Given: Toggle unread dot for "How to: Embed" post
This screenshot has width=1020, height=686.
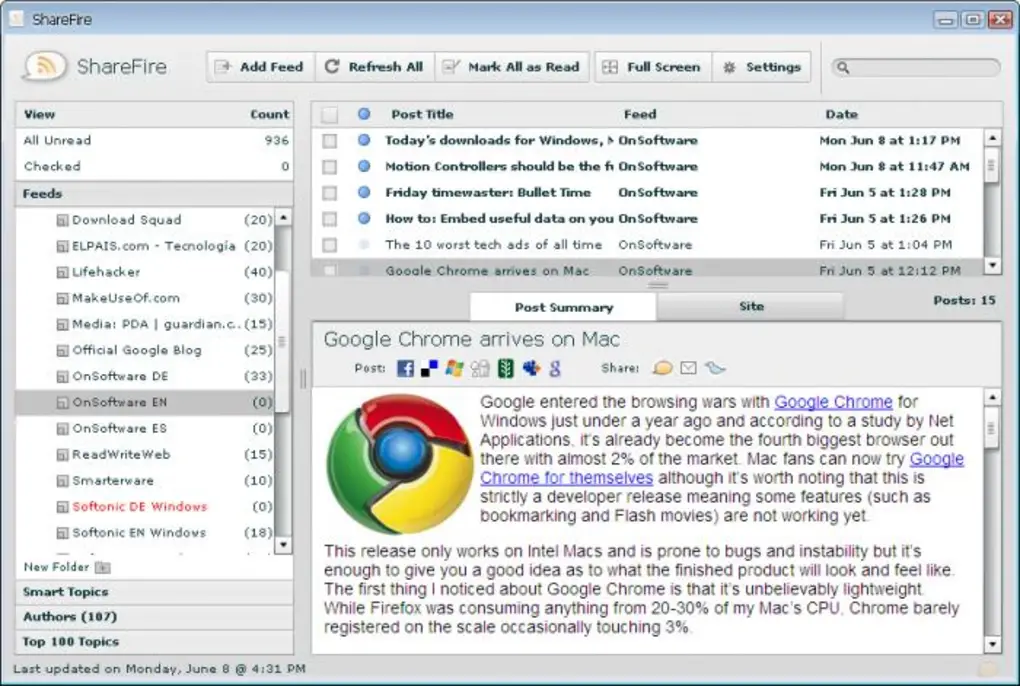Looking at the screenshot, I should click(364, 218).
